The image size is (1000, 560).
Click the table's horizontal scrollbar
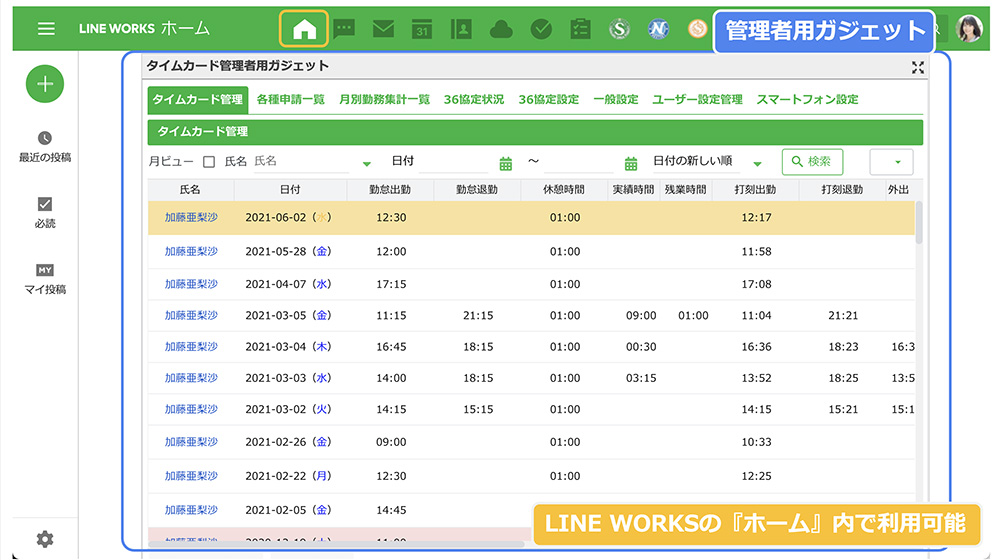(x=337, y=544)
